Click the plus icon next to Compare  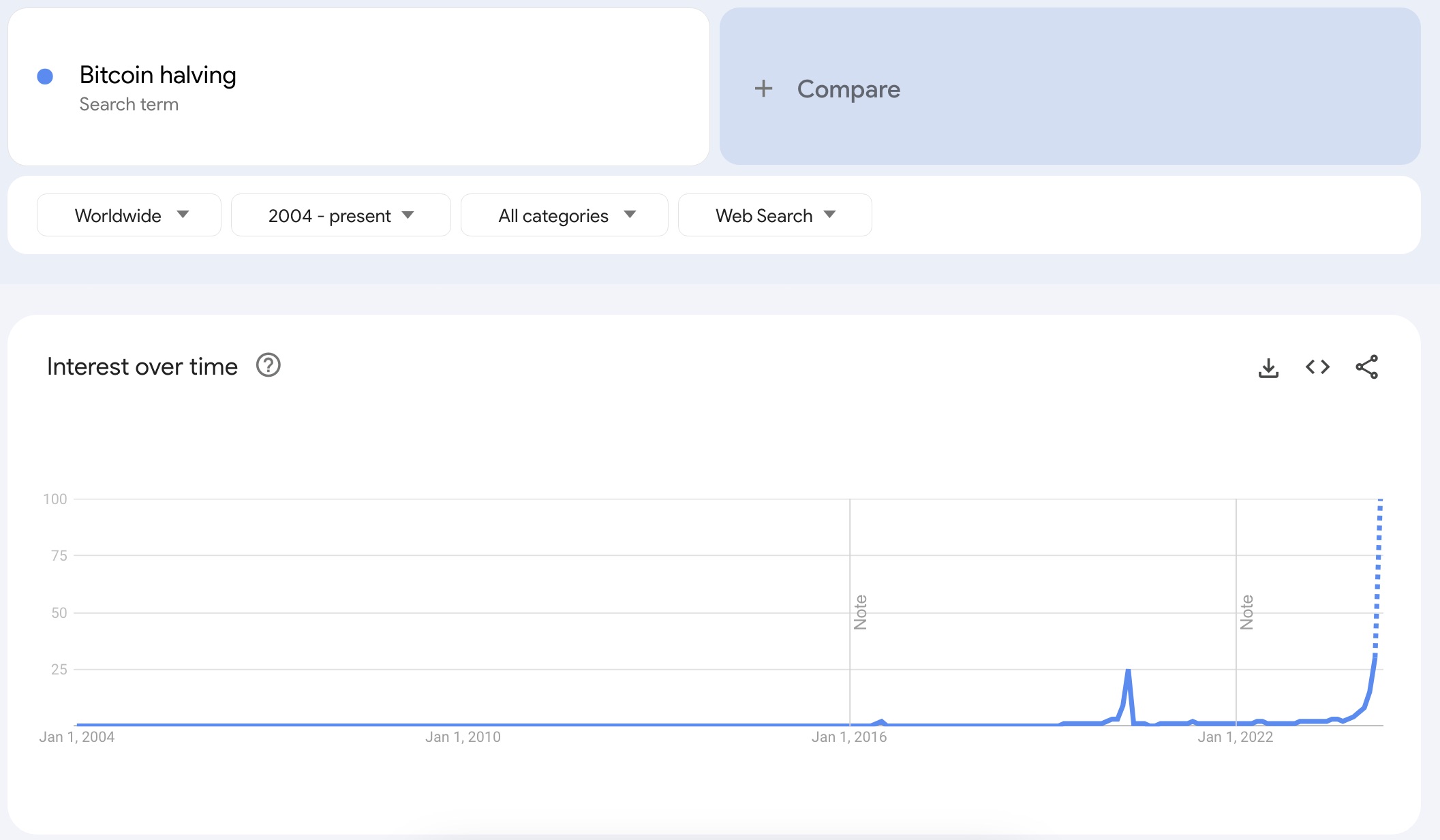click(763, 89)
